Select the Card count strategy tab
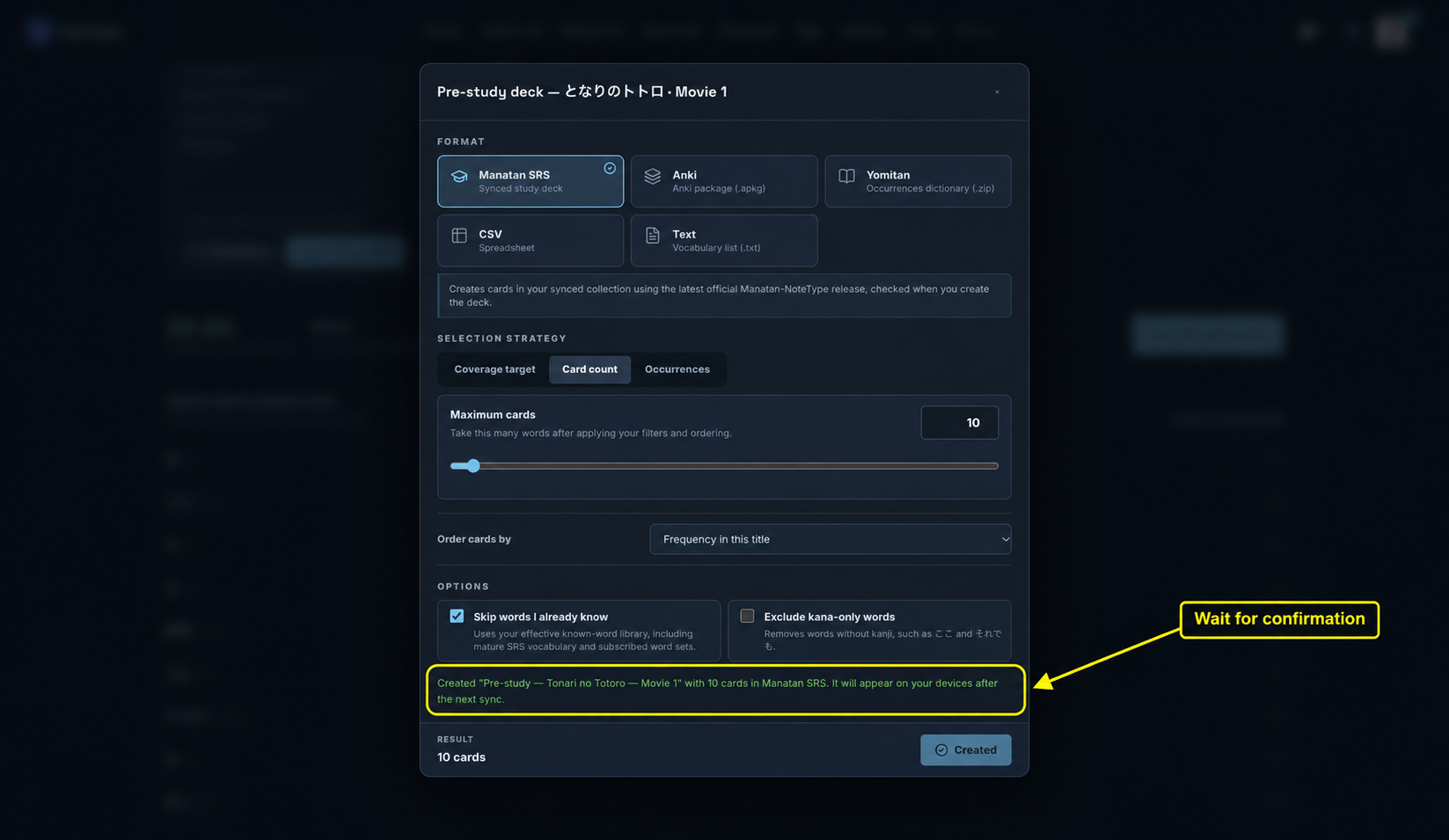Screen dimensions: 1449x840 (x=589, y=369)
